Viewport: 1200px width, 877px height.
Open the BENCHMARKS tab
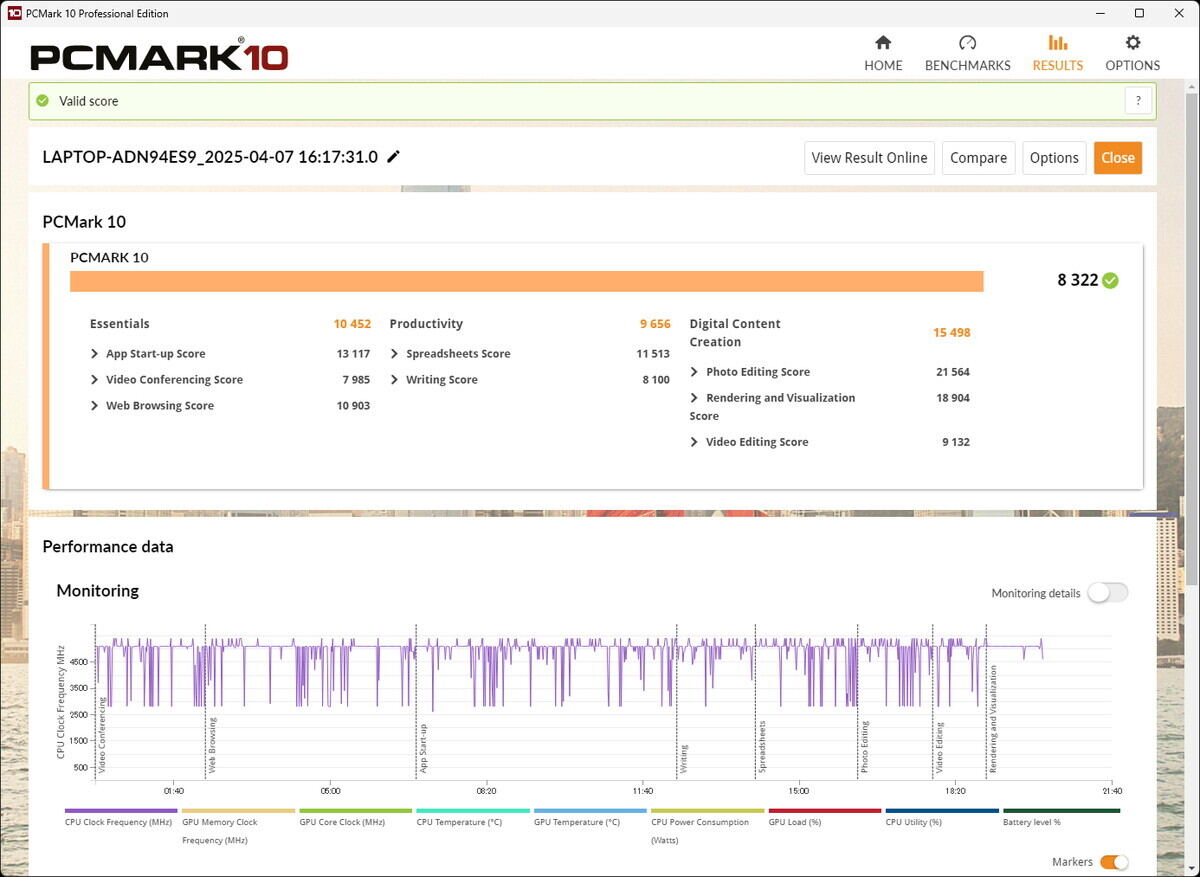[967, 53]
